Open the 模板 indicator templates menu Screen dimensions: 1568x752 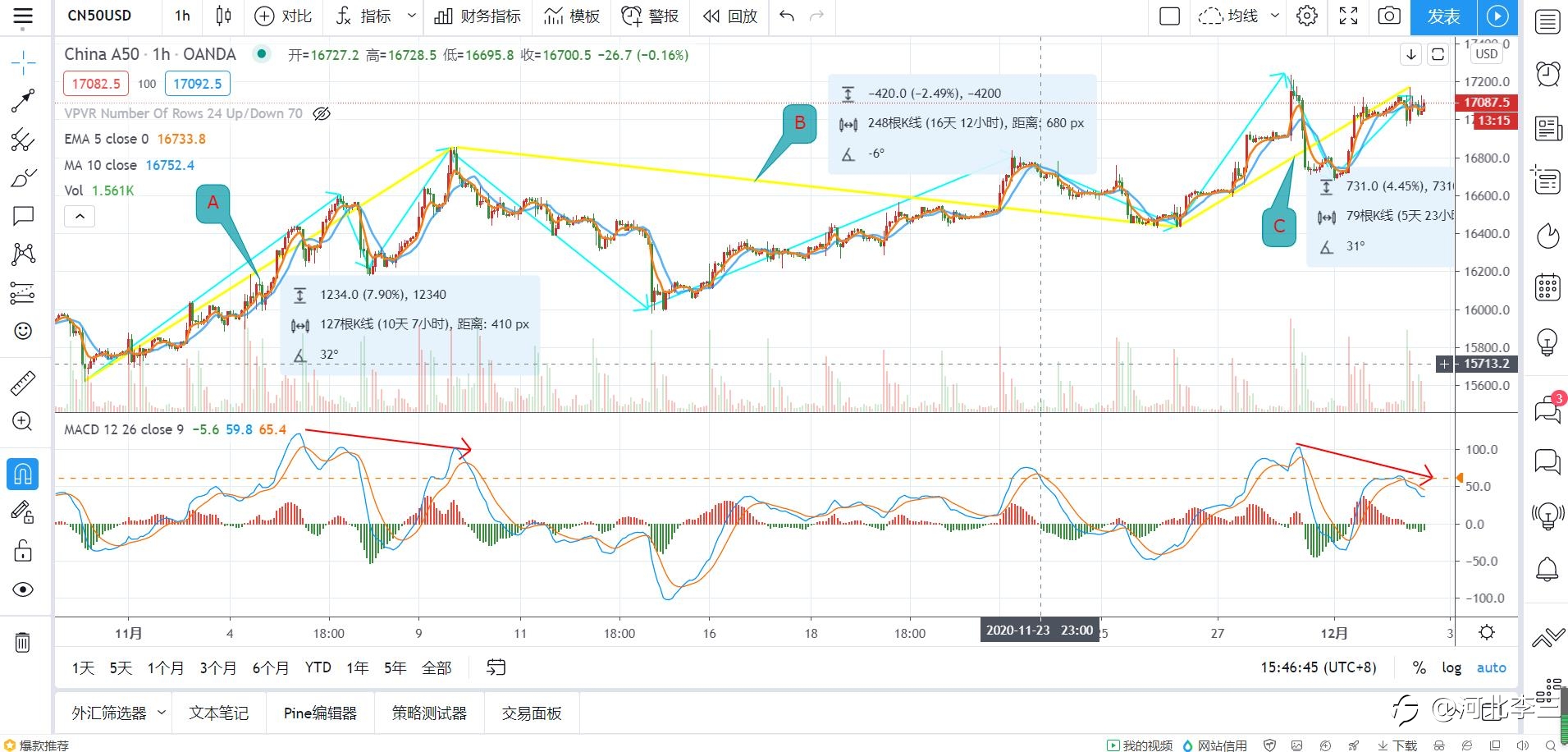coord(573,16)
